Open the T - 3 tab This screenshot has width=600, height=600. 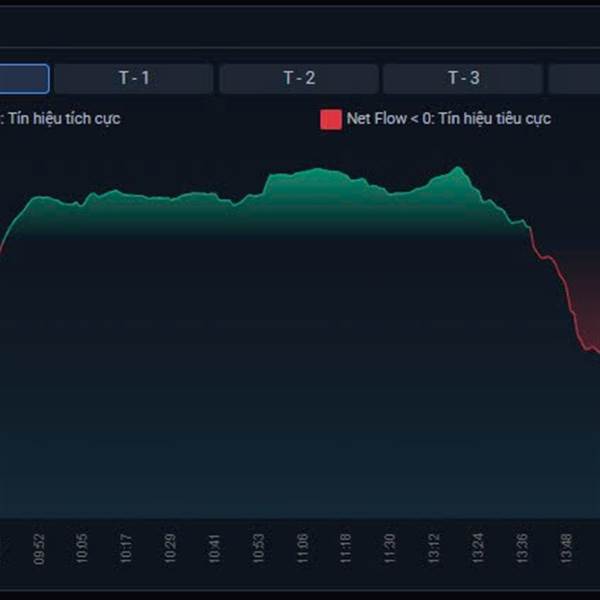[x=463, y=78]
